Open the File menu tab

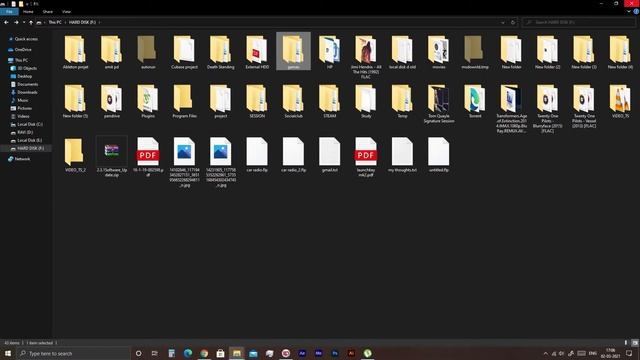pyautogui.click(x=9, y=11)
